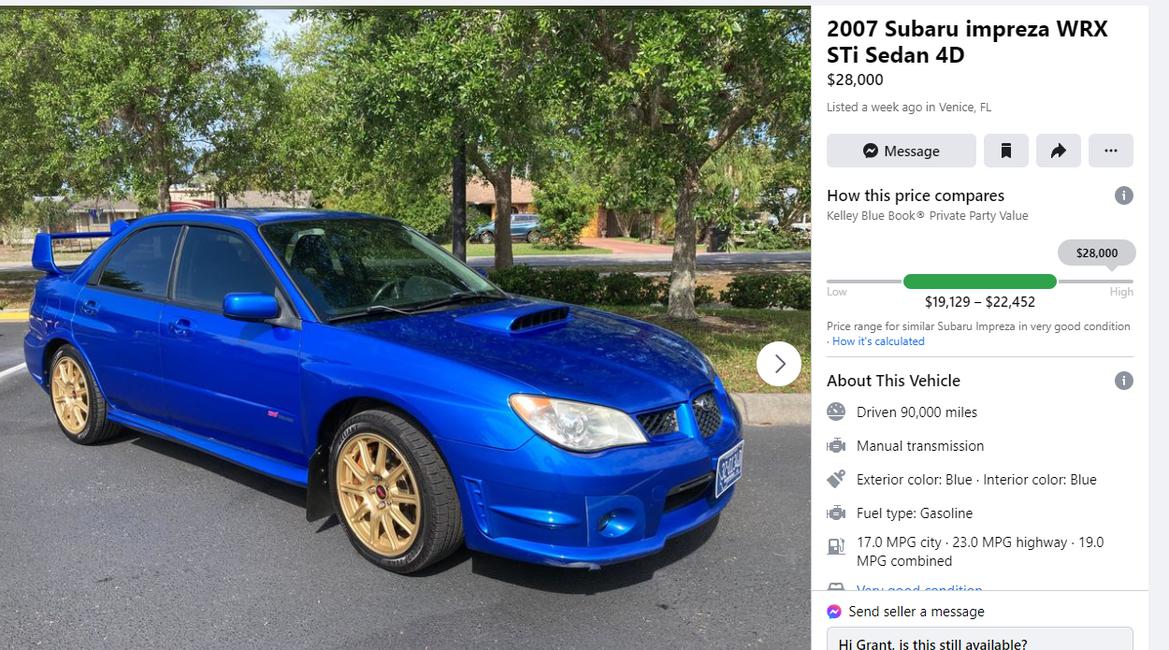The width and height of the screenshot is (1169, 650).
Task: Click the info icon beside How this price compares
Action: point(1124,195)
